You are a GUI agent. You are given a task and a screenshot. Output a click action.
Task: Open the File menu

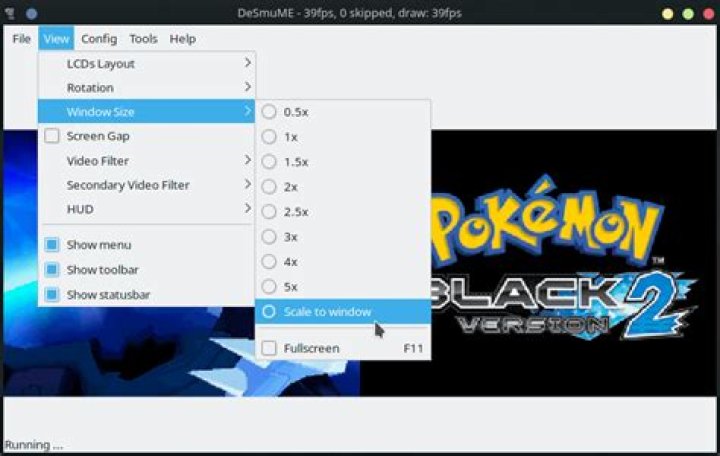[21, 39]
